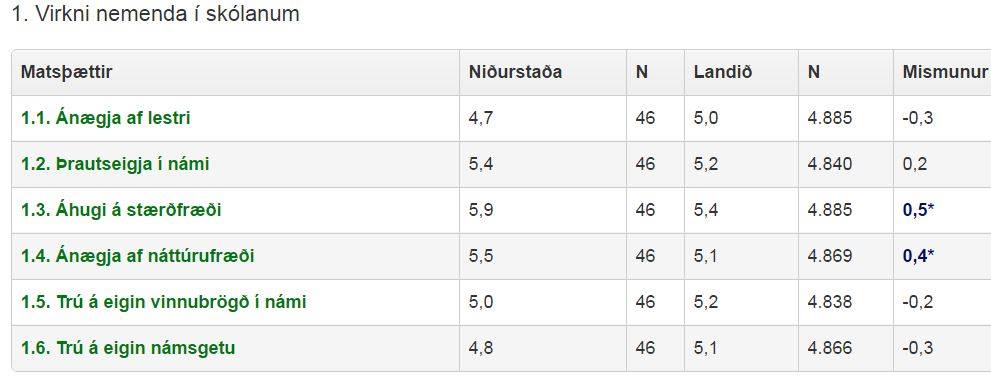991x381 pixels.
Task: Open the '1.2. Þrautseigja í námi' link
Action: click(x=115, y=164)
